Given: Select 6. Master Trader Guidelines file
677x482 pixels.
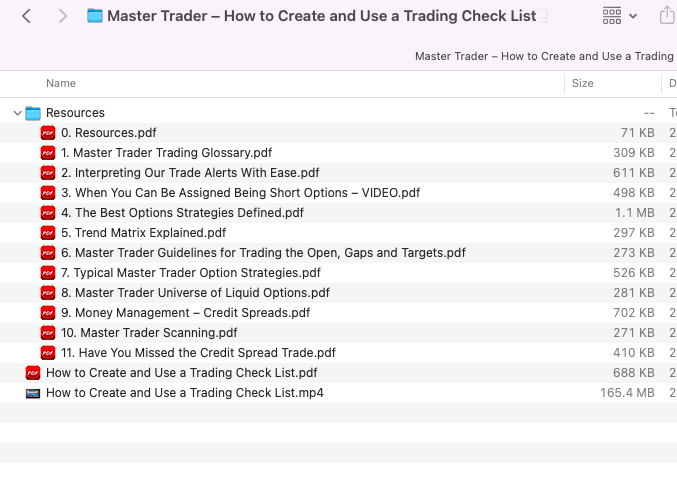Looking at the screenshot, I should tap(338, 253).
